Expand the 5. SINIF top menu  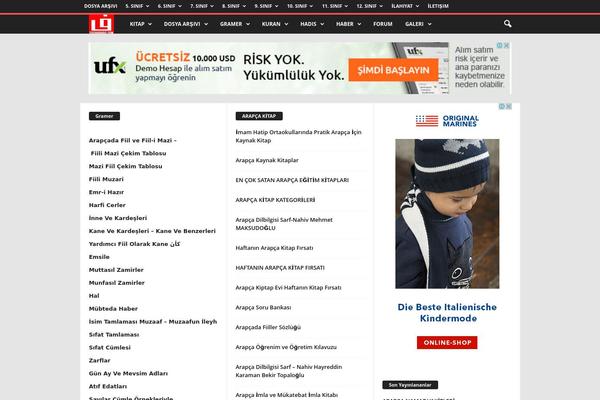tap(137, 6)
